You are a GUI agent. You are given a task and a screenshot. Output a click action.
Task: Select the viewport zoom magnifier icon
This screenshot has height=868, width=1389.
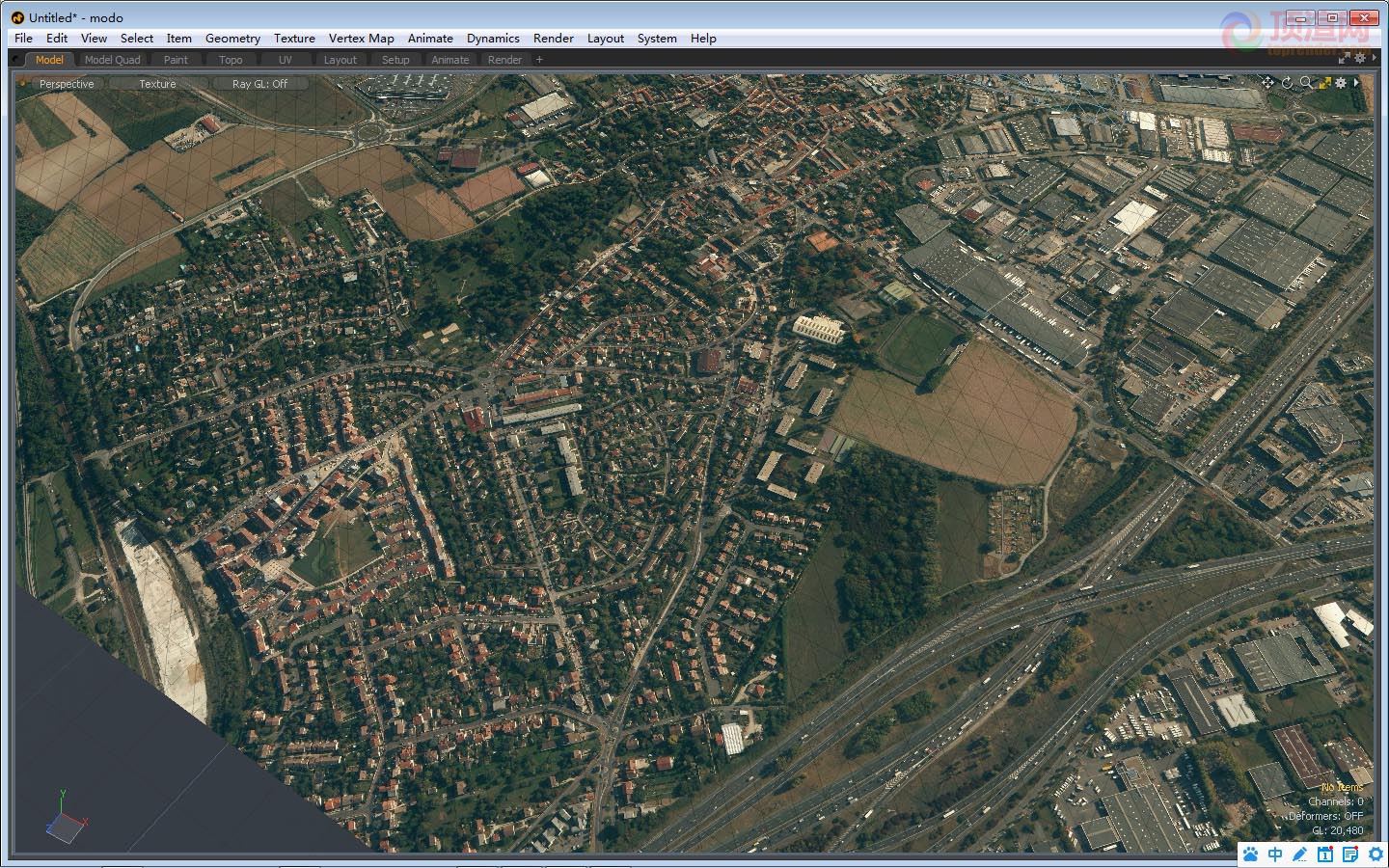point(1306,83)
